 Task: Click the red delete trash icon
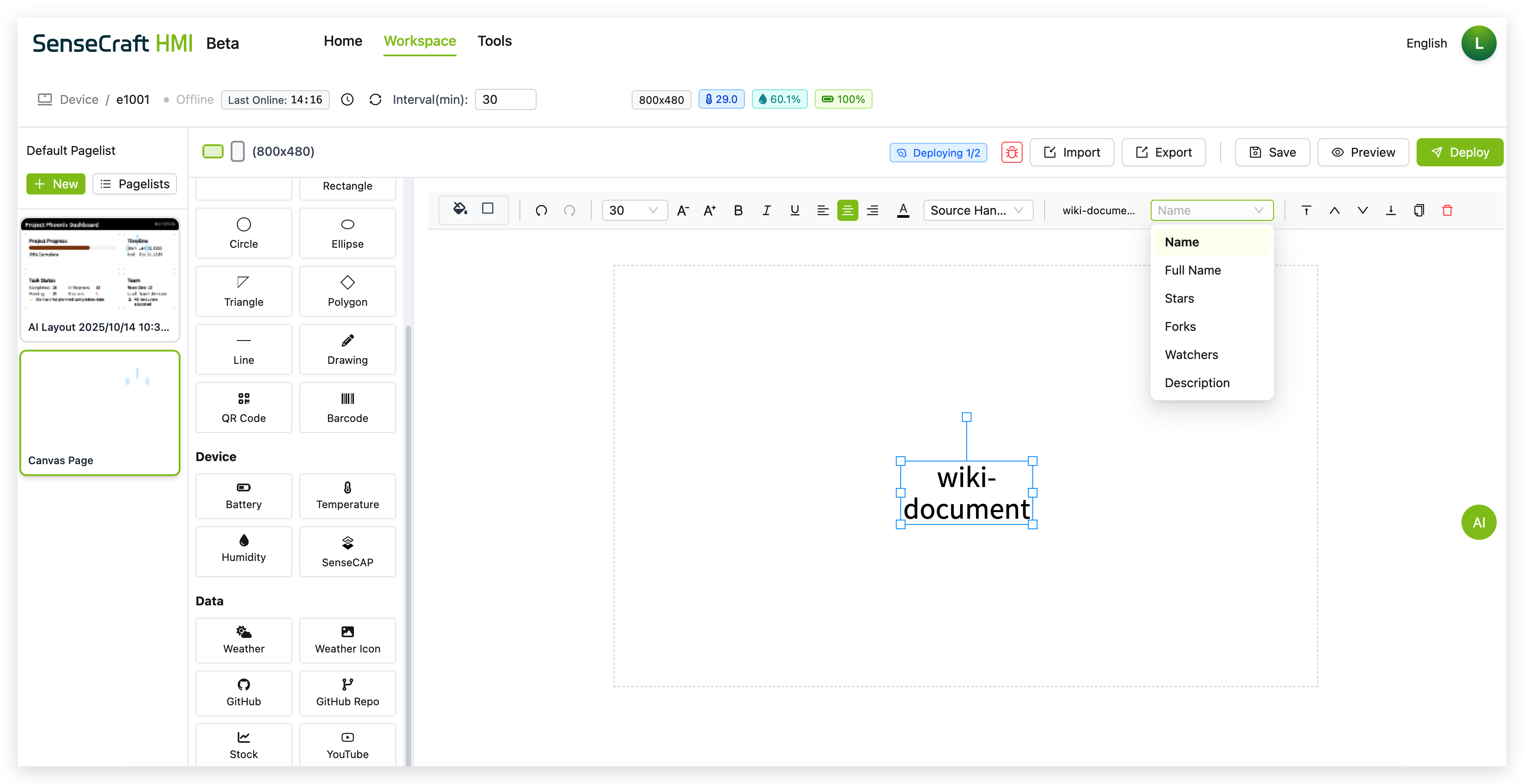pos(1447,210)
